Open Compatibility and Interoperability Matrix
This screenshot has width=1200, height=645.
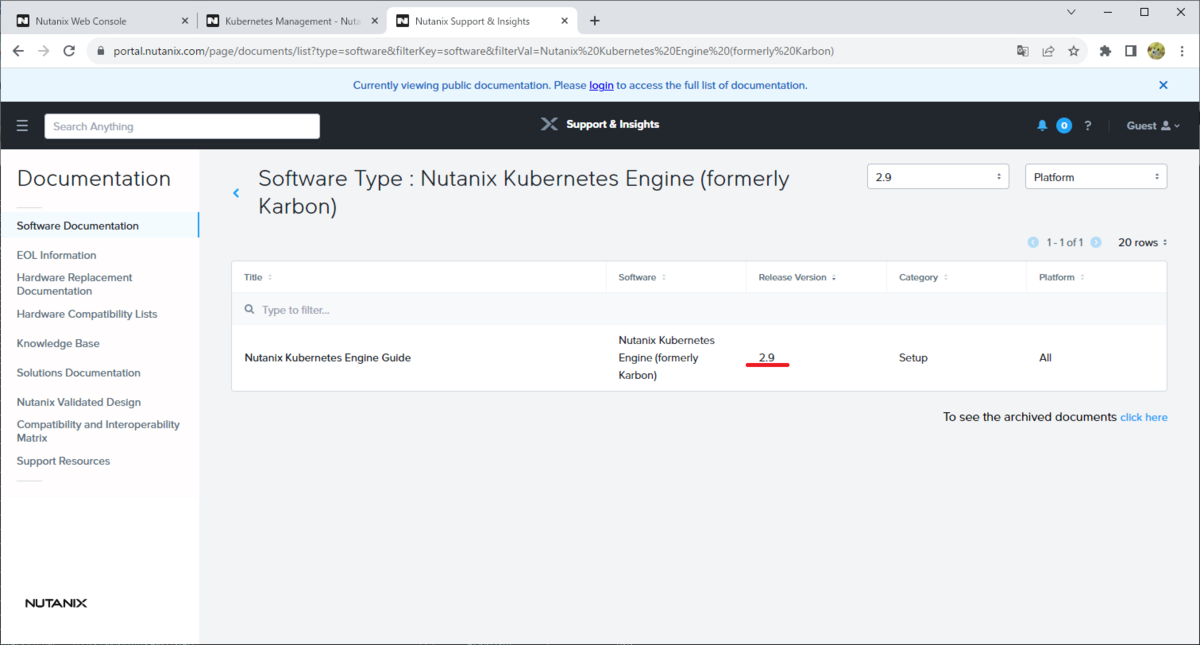tap(98, 431)
